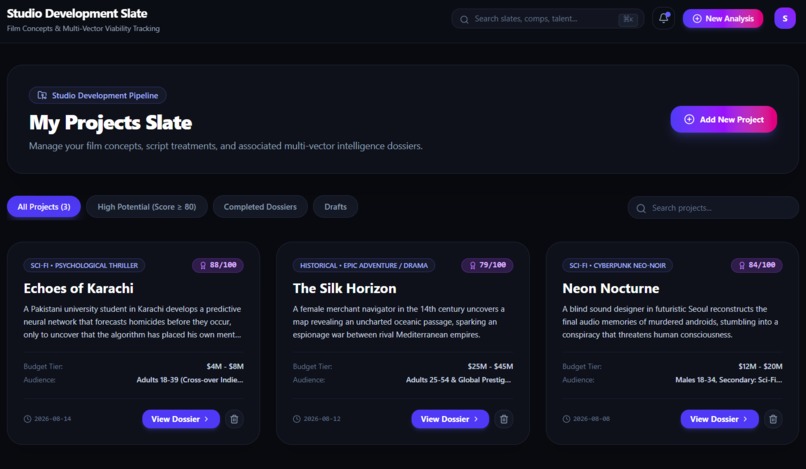This screenshot has width=806, height=469.
Task: Click the 79/100 score badge
Action: 487,265
